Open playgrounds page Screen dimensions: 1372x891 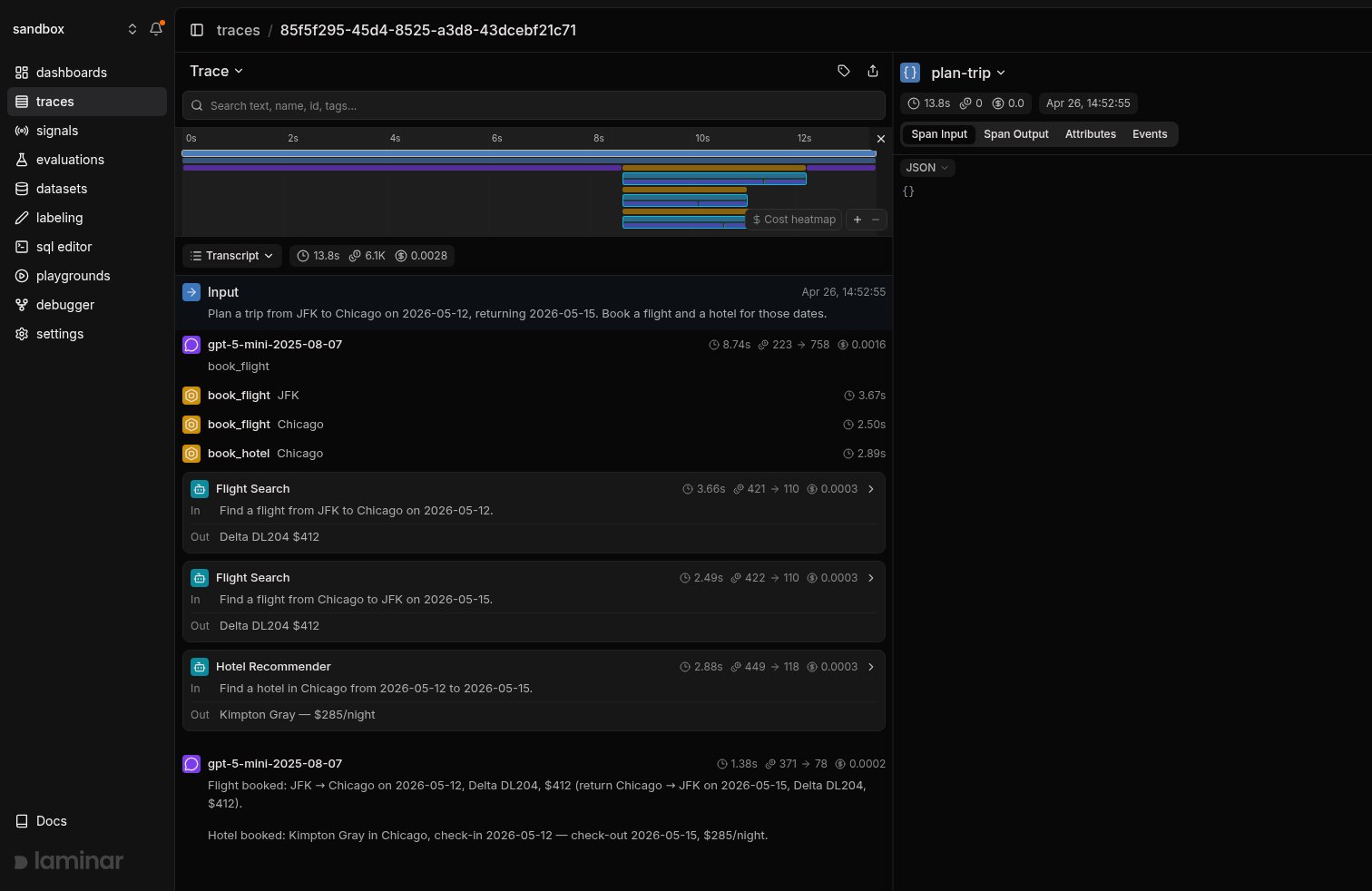click(87, 276)
